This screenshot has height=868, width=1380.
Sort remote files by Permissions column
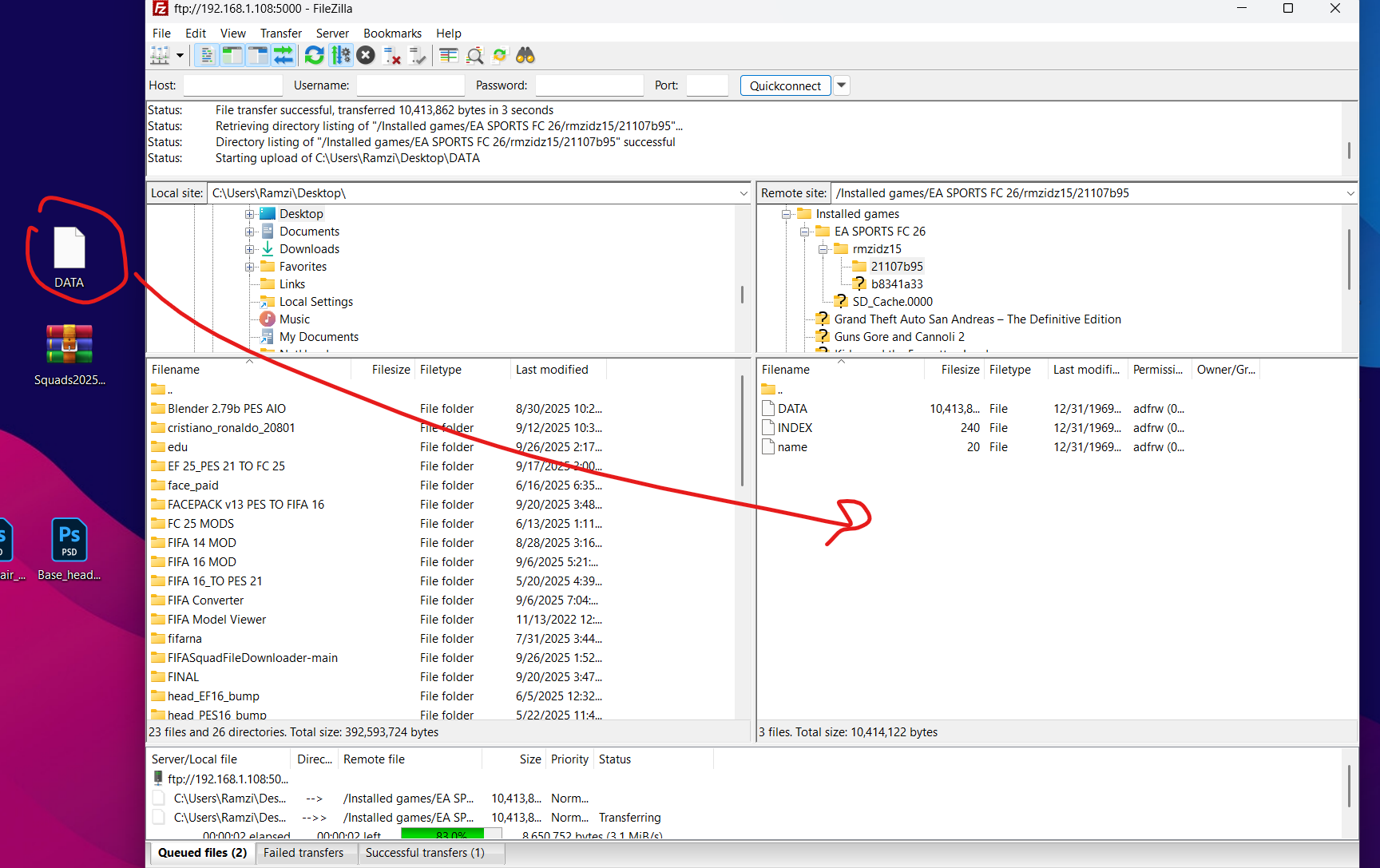click(x=1159, y=370)
